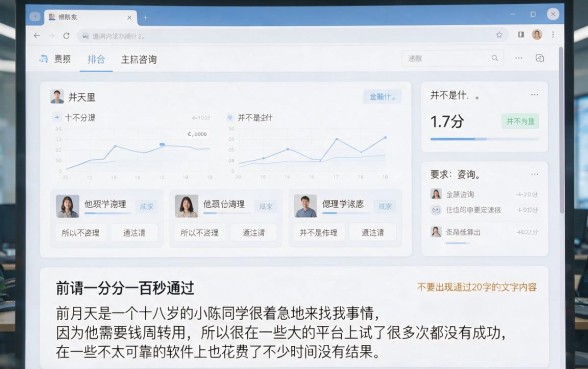Viewport: 588px width, 369px height.
Task: Click round icon in second 要求 list row
Action: pos(436,210)
